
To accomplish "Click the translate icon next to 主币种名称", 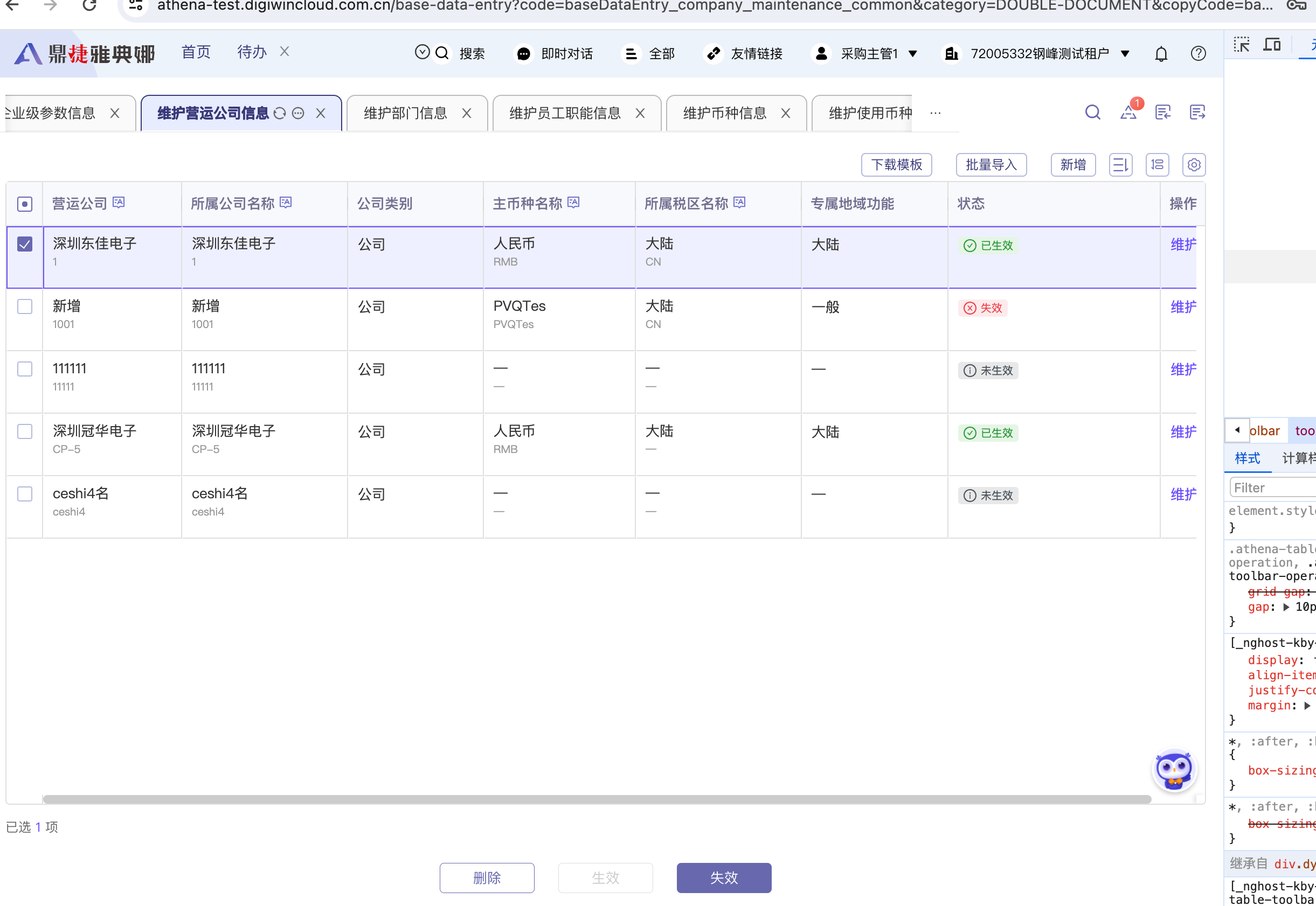I will (x=573, y=203).
